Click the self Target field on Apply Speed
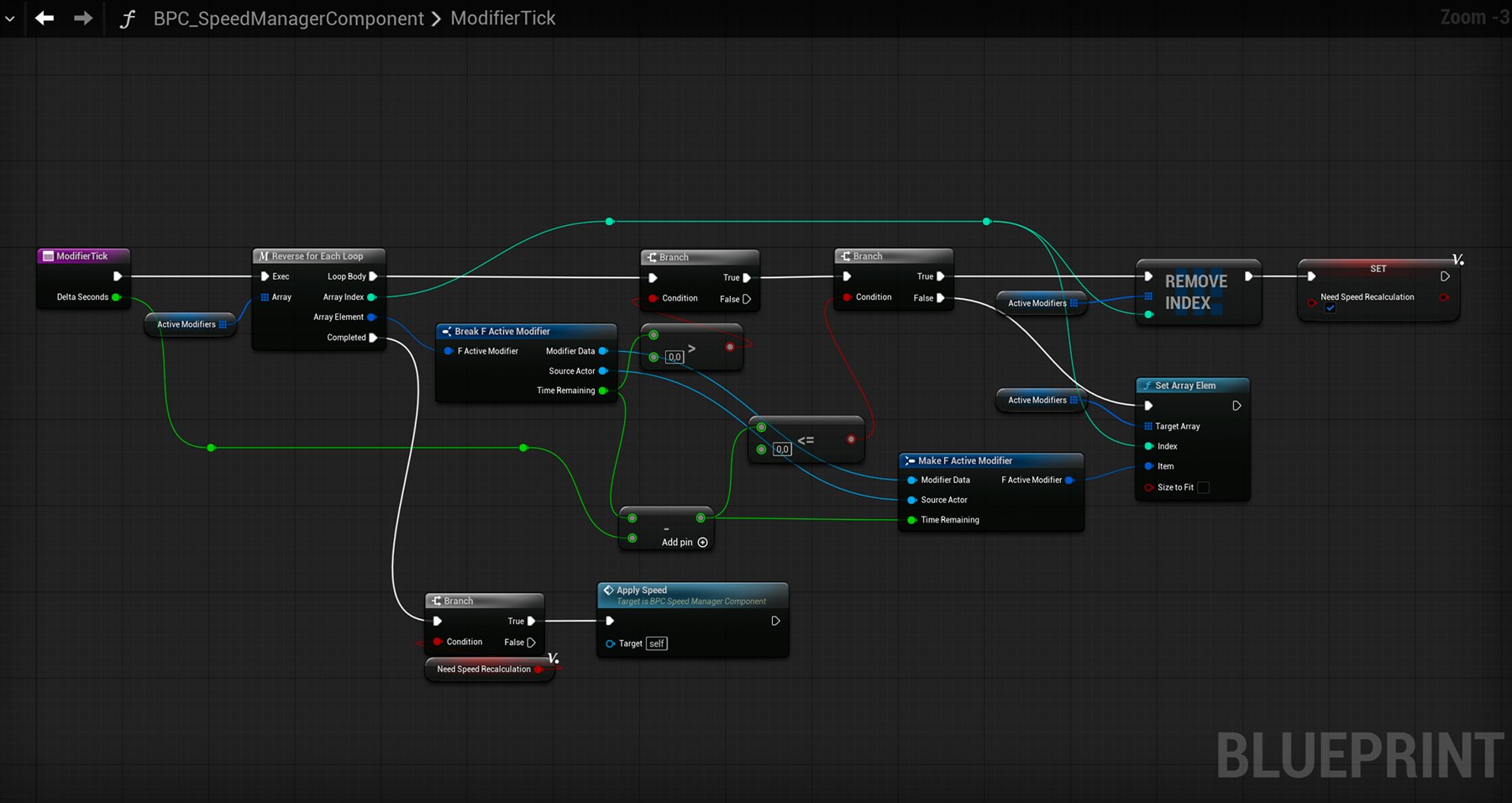This screenshot has width=1512, height=803. coord(657,643)
